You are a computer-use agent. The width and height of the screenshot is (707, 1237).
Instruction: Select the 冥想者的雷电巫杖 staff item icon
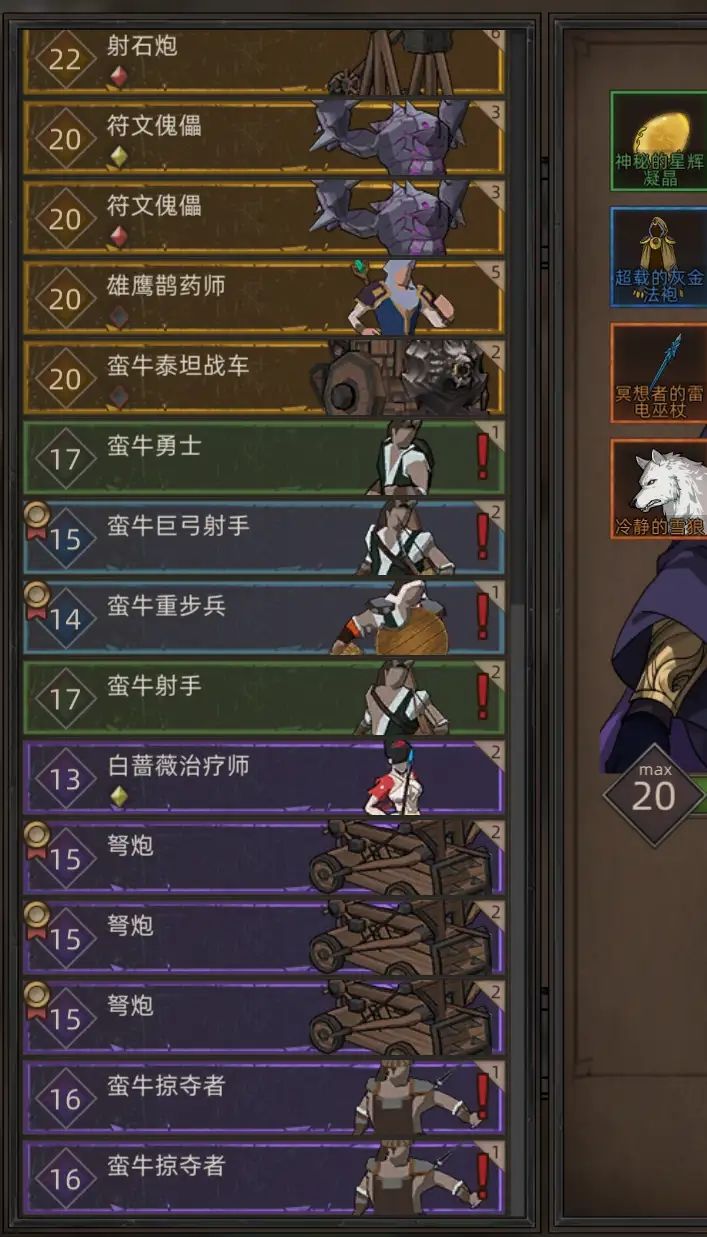pos(659,373)
